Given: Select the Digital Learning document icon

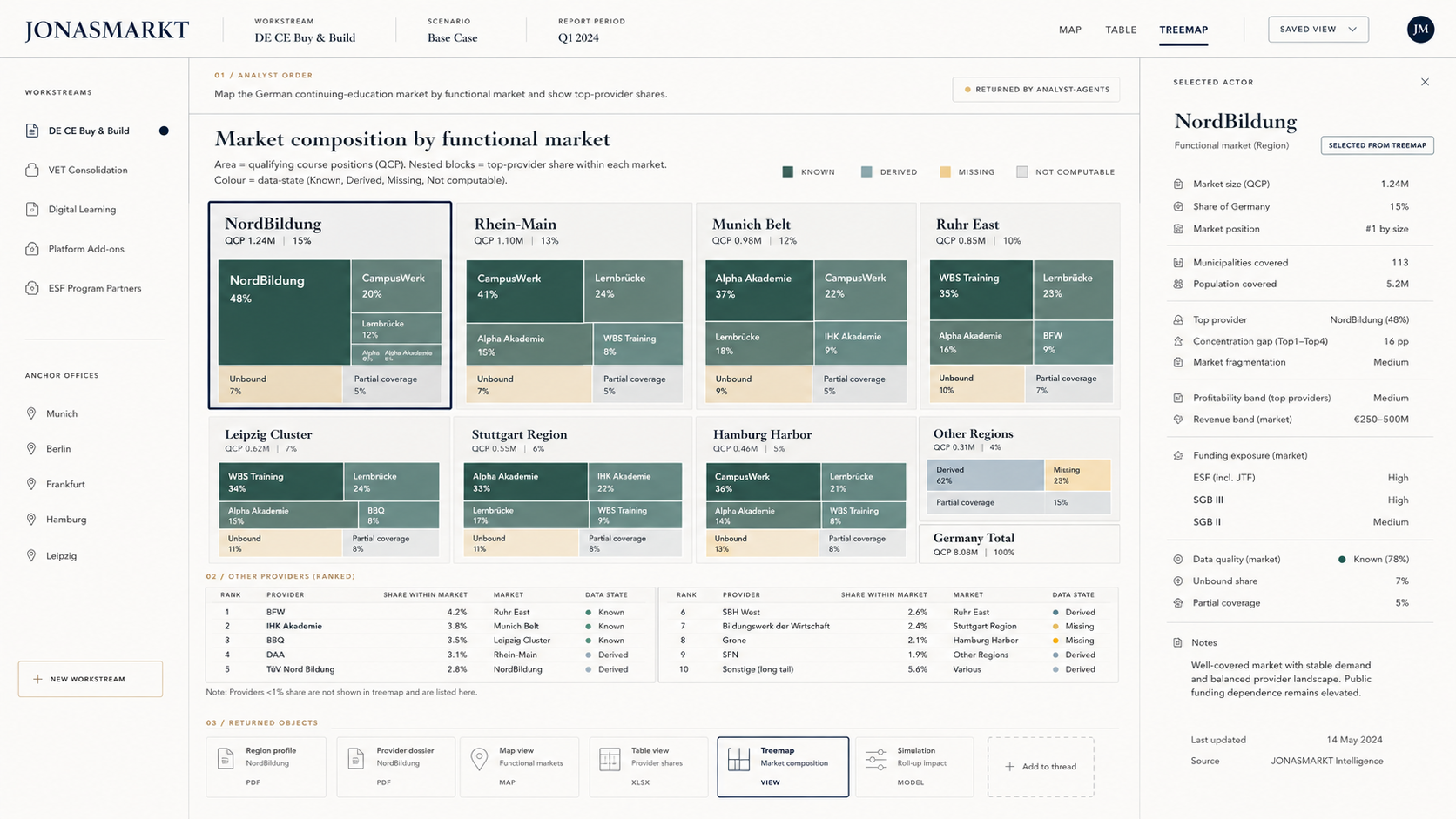Looking at the screenshot, I should point(32,209).
